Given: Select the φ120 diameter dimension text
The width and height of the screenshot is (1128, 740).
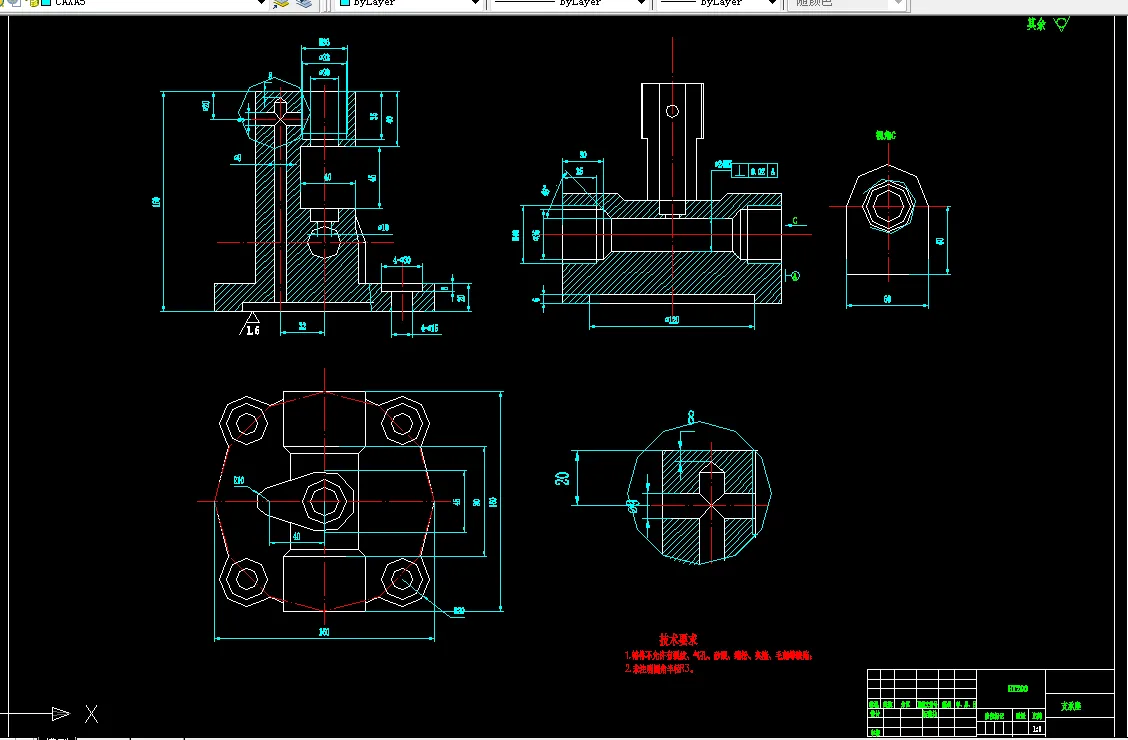Looking at the screenshot, I should (x=671, y=319).
